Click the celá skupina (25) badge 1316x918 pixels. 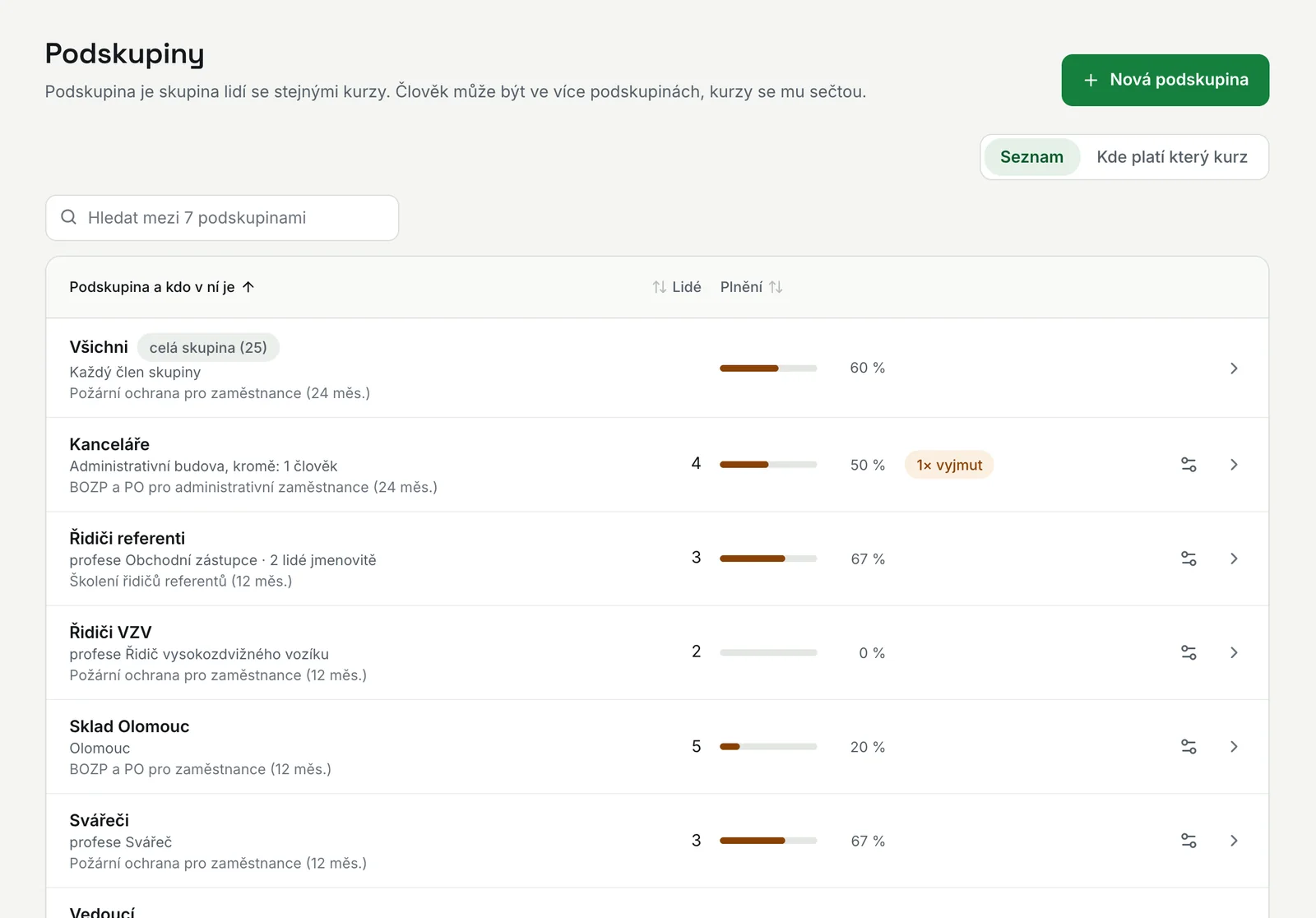[x=208, y=348]
